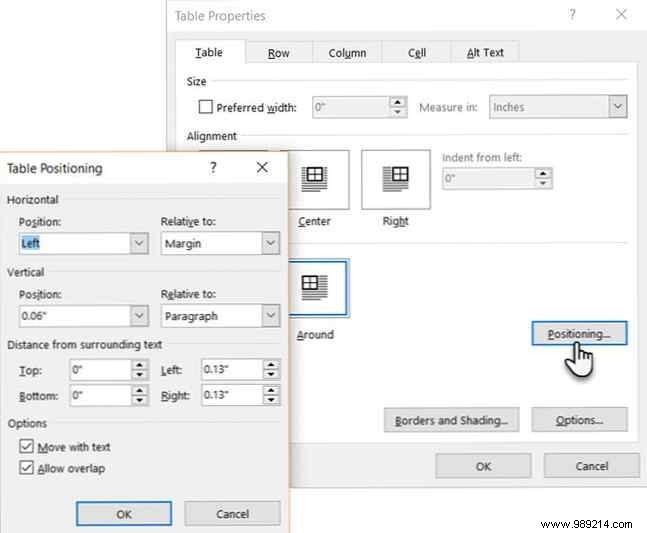Image resolution: width=647 pixels, height=533 pixels.
Task: Click Horizontal Position field showing Left
Action: (75, 243)
